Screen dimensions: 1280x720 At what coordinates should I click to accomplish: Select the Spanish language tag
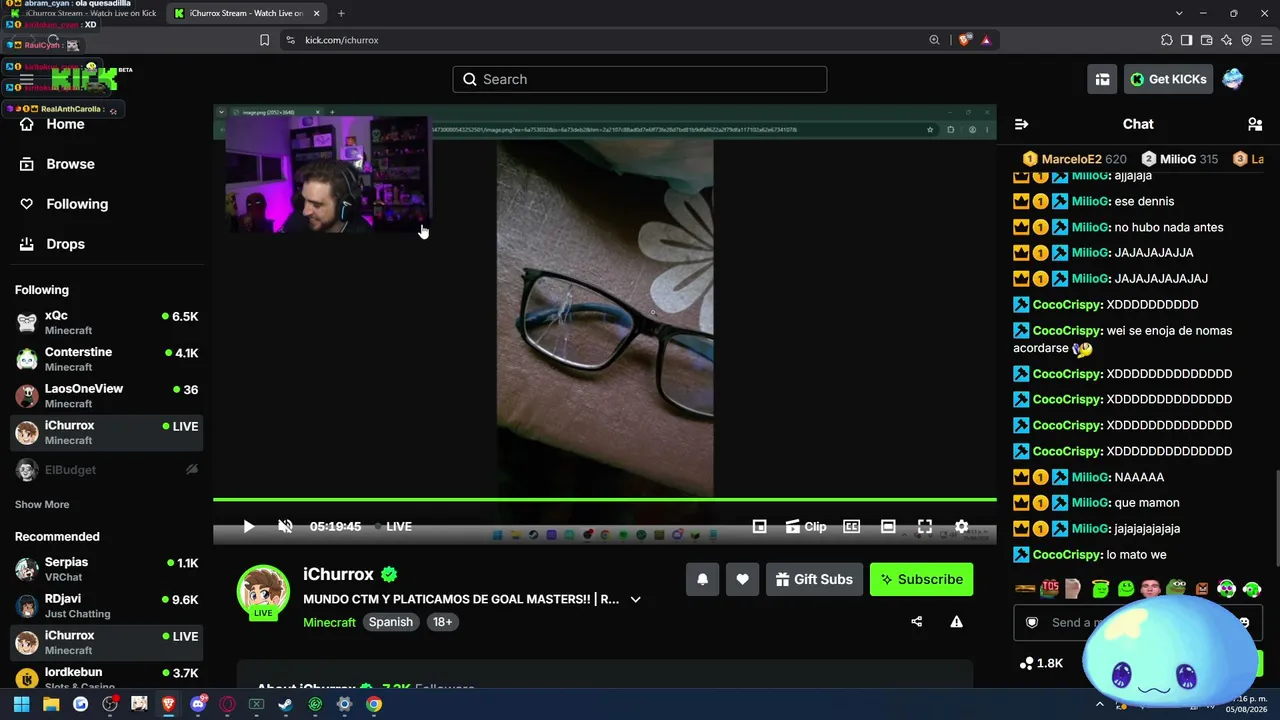390,622
